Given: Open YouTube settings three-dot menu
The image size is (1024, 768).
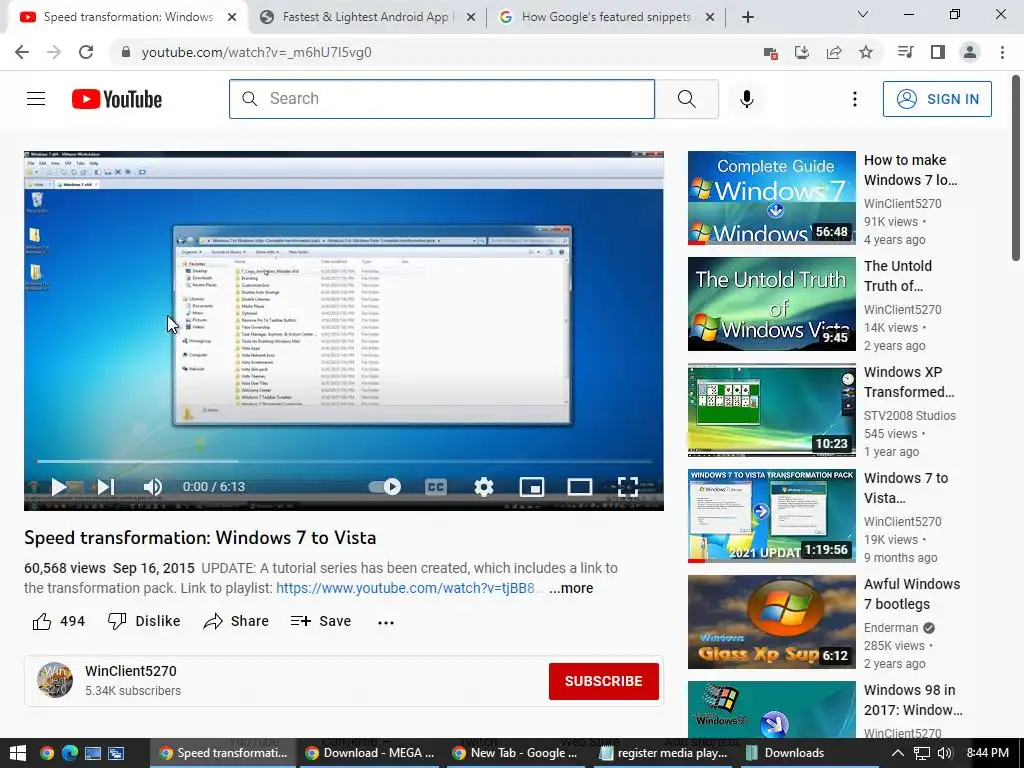Looking at the screenshot, I should click(854, 99).
